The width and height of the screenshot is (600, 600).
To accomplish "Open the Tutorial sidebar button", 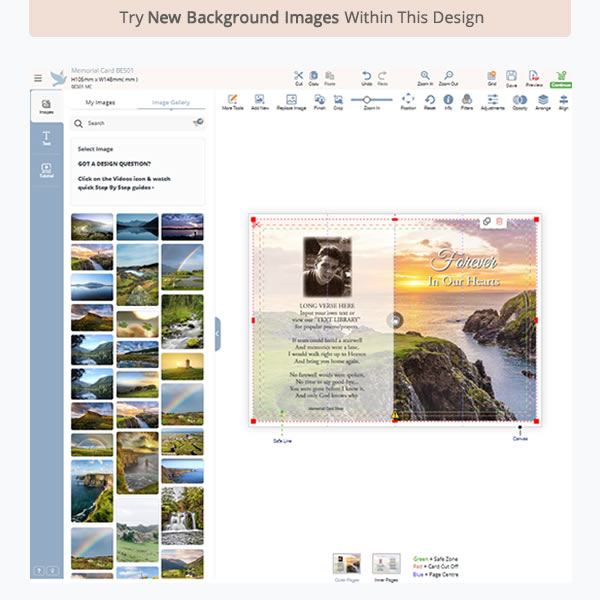I will [46, 170].
